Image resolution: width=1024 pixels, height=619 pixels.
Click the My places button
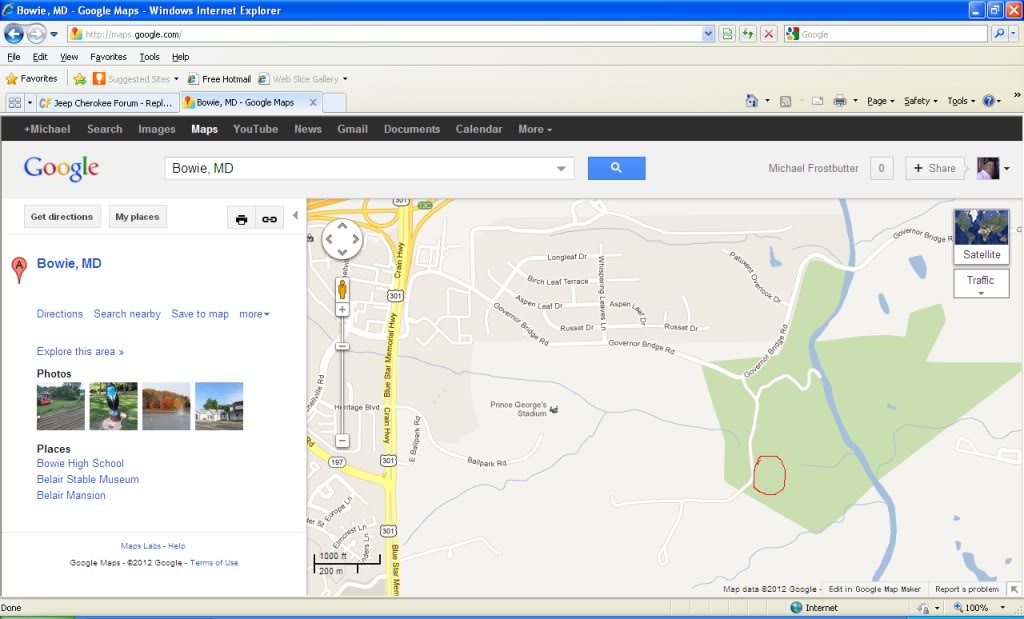pos(137,217)
